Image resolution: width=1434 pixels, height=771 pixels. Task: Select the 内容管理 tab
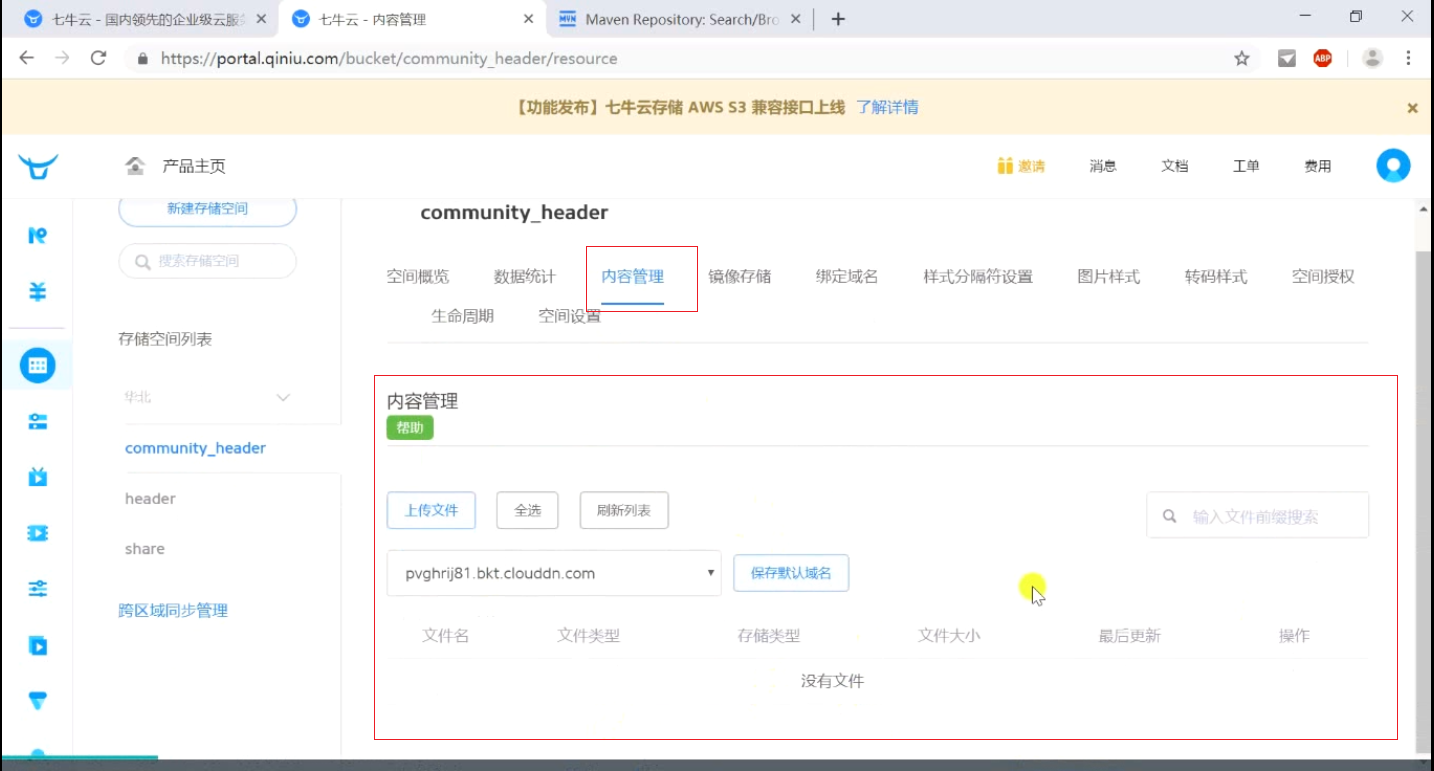[633, 277]
